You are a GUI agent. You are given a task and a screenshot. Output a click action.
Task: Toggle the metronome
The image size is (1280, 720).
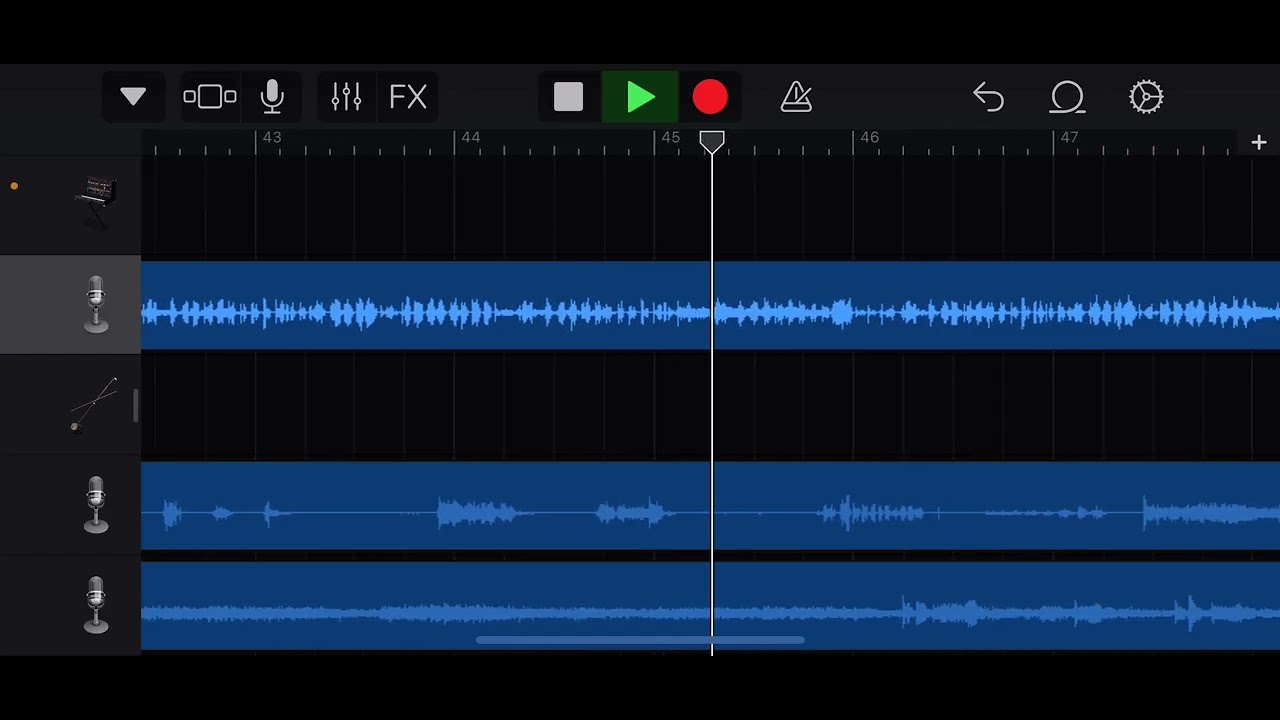point(796,97)
